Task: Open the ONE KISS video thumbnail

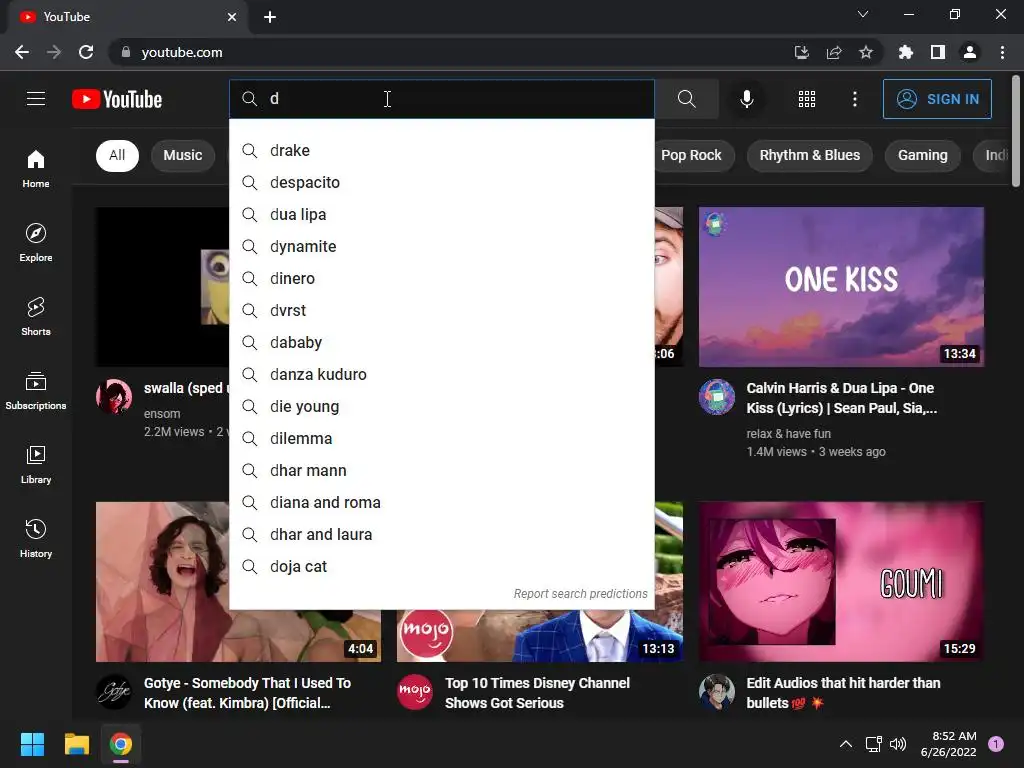Action: [x=841, y=287]
